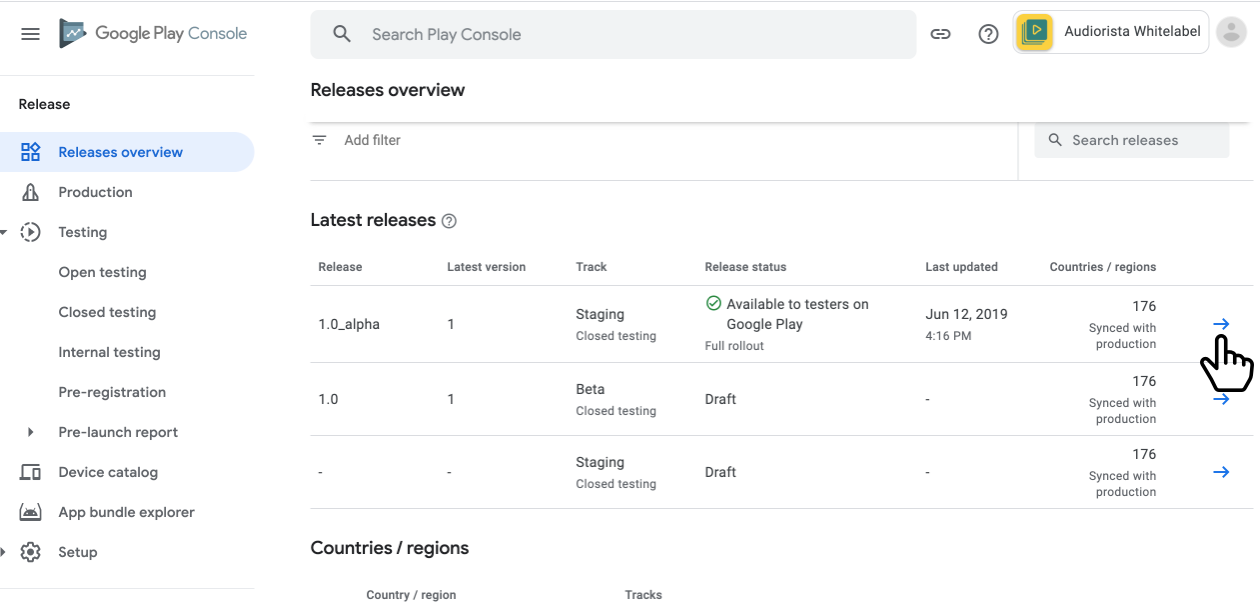Click the green available status checkmark icon
The width and height of the screenshot is (1260, 604).
click(x=713, y=303)
